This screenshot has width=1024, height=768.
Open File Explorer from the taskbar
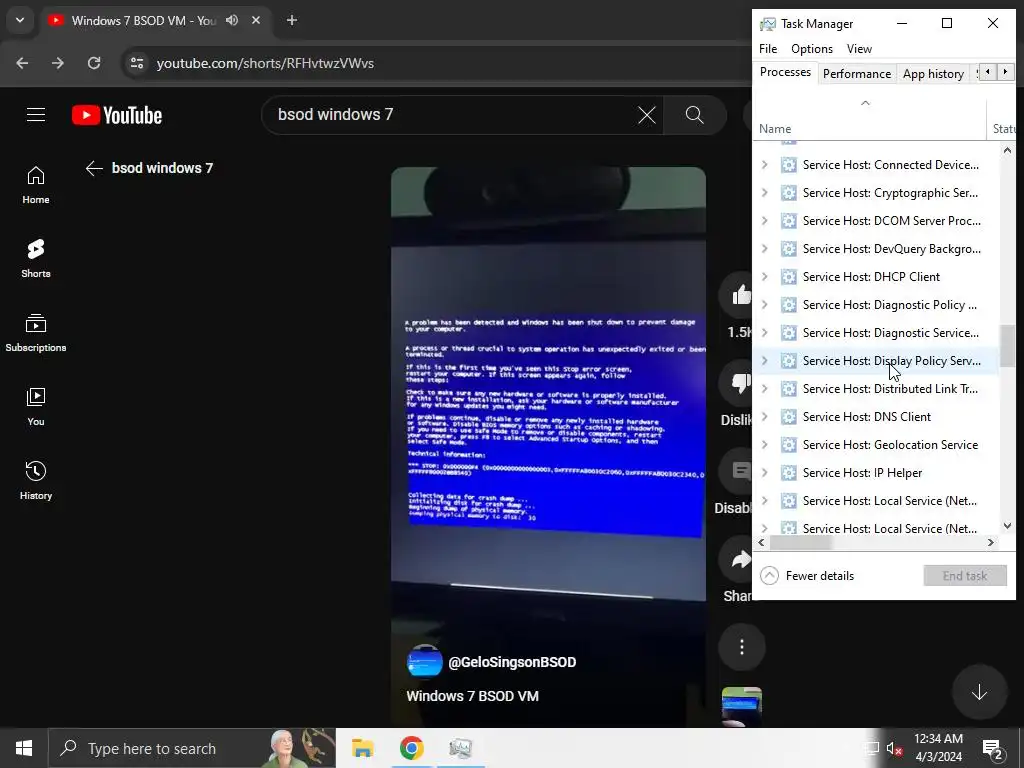pyautogui.click(x=362, y=748)
